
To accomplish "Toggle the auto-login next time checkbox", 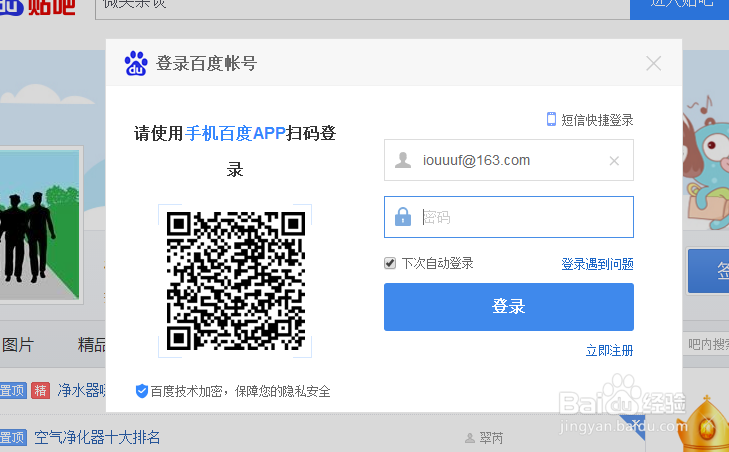I will click(390, 263).
